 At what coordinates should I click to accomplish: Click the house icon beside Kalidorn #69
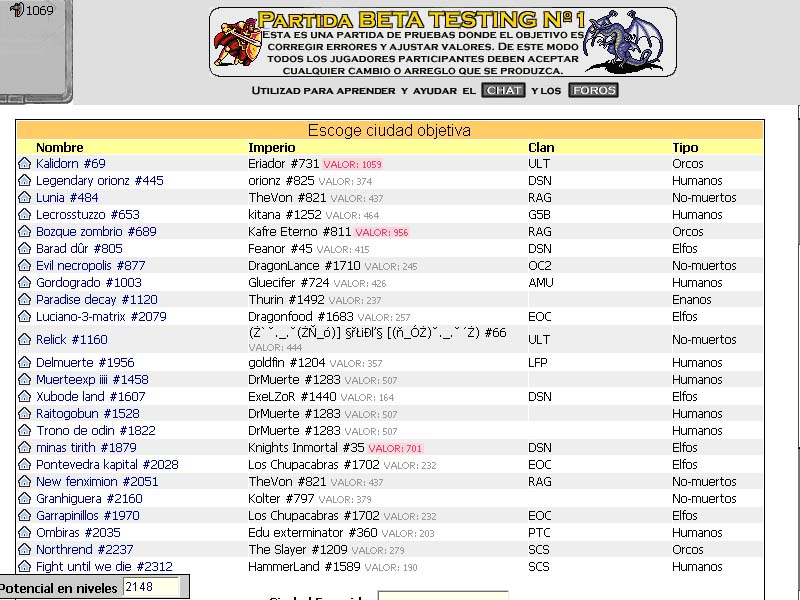point(24,163)
